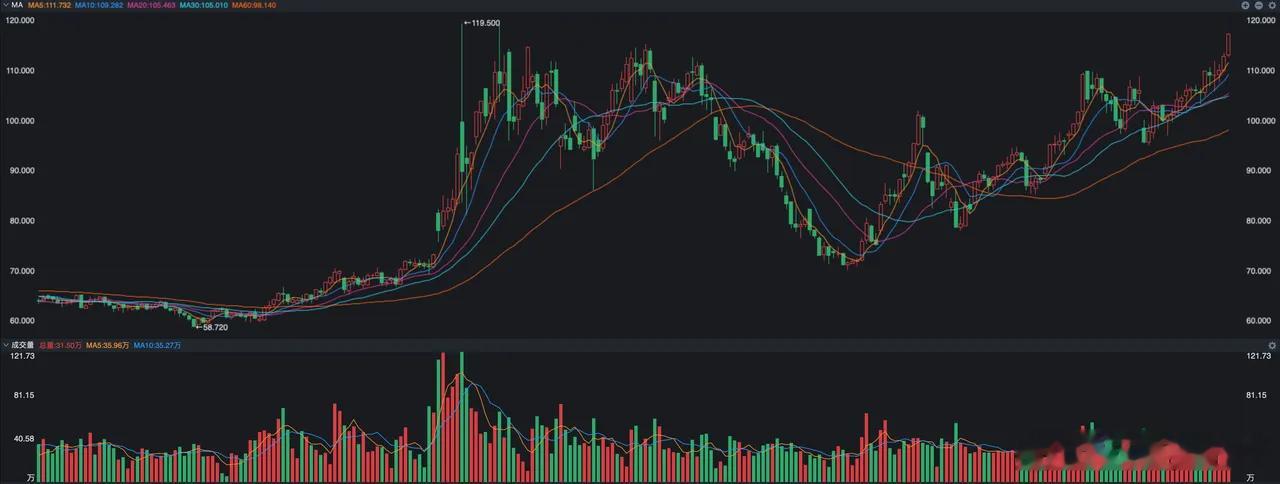Click the MA20:105.463 legend value
The image size is (1280, 484).
click(152, 5)
